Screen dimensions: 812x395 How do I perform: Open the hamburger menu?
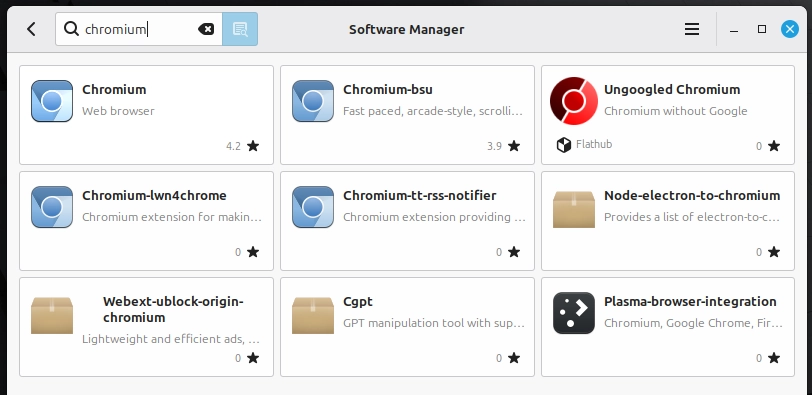pos(692,29)
